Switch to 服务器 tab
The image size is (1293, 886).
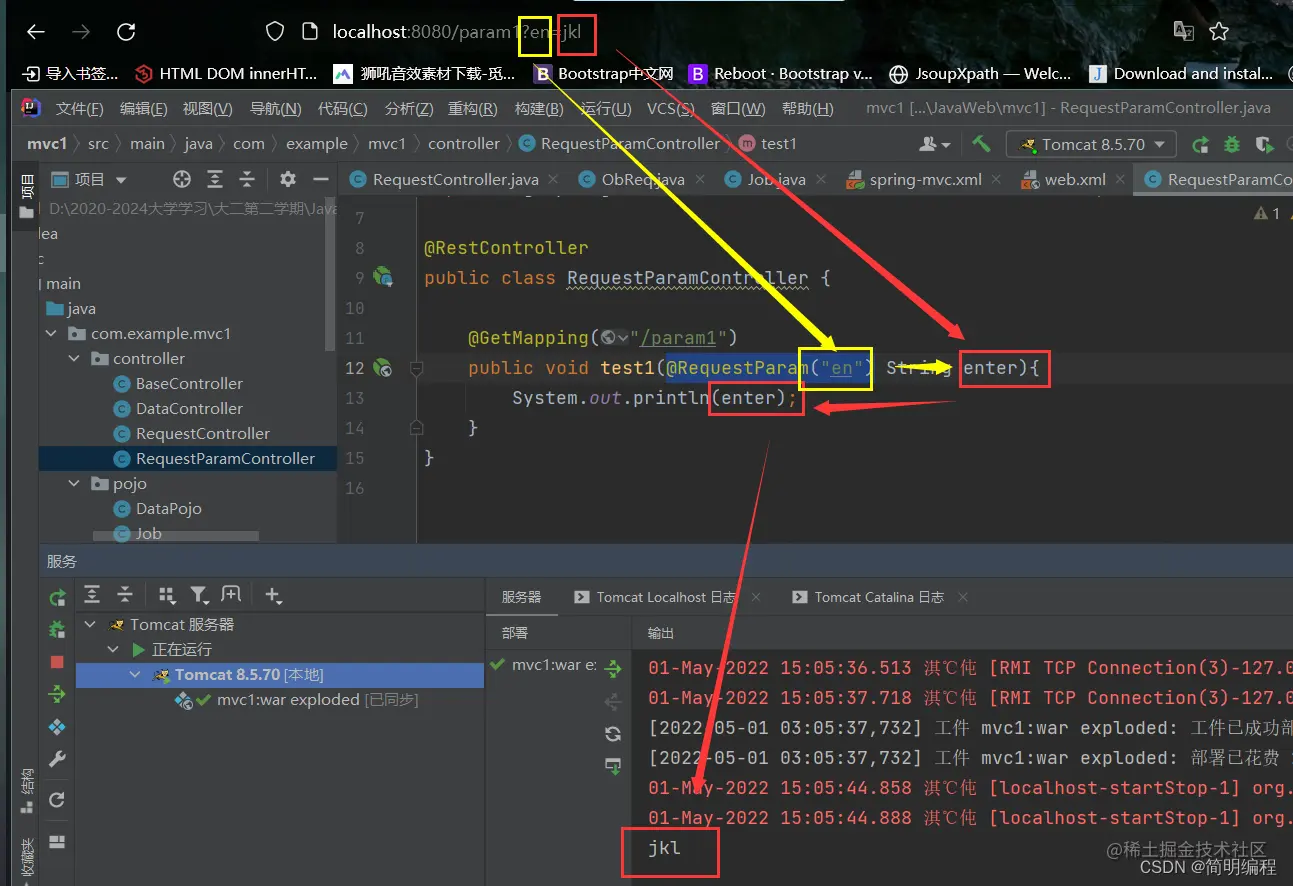521,597
